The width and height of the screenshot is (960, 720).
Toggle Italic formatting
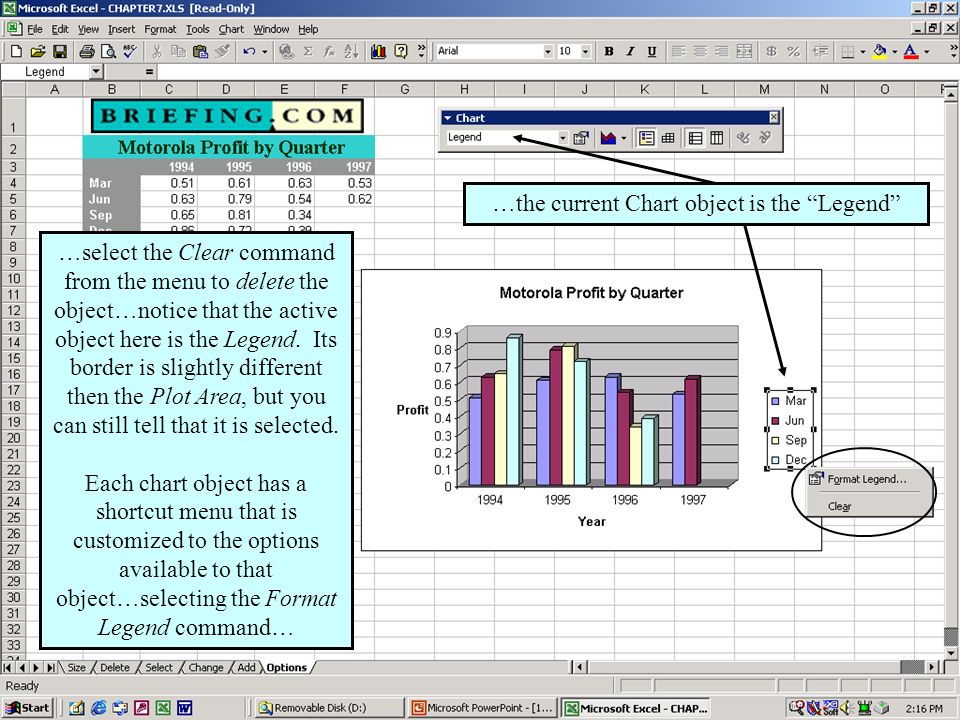630,51
